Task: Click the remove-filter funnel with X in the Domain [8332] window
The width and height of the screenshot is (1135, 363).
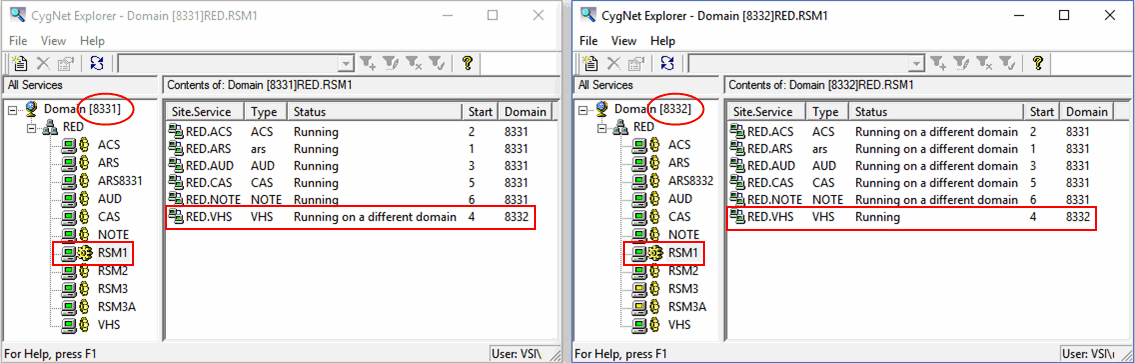Action: 984,64
